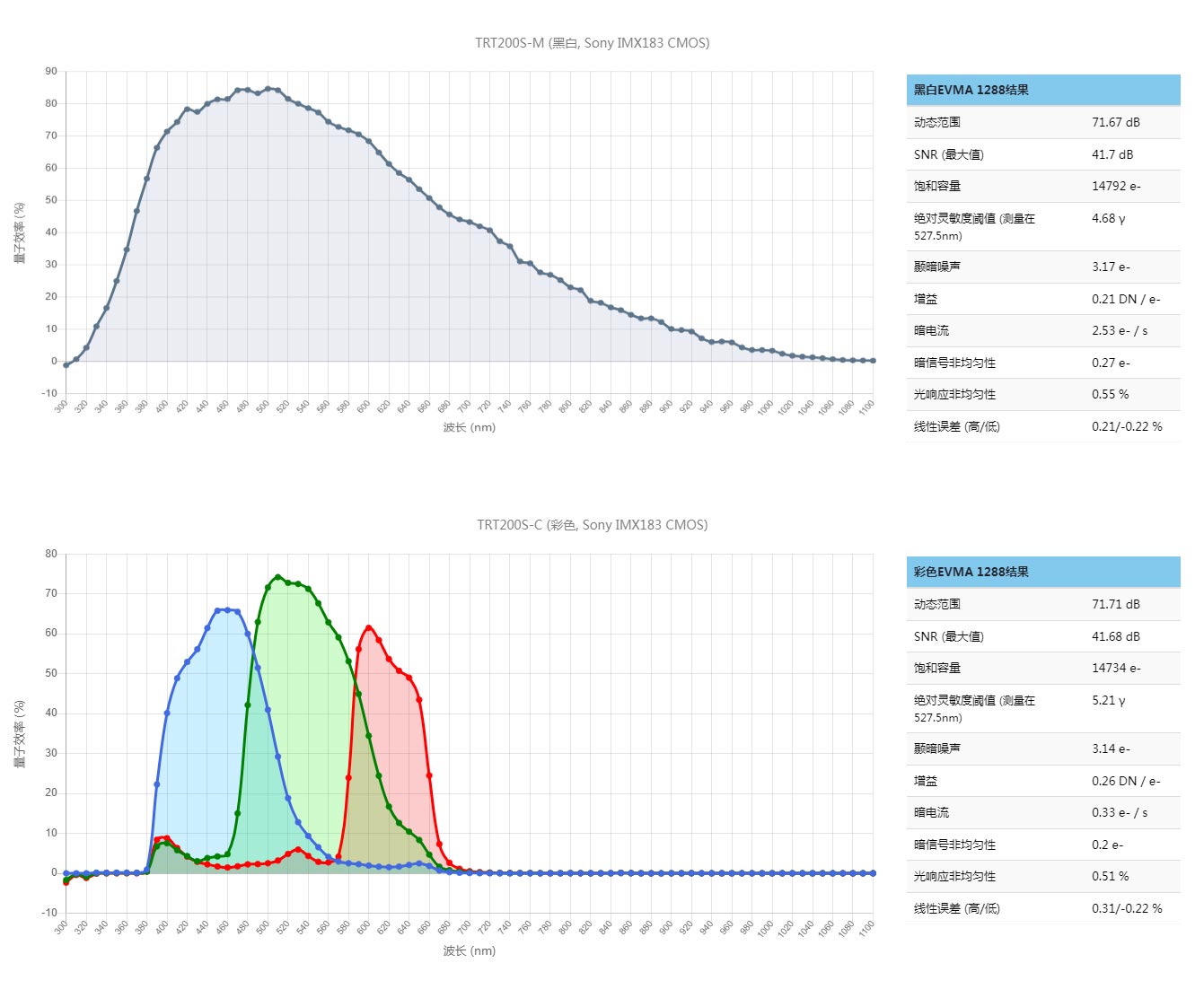The width and height of the screenshot is (1204, 998).
Task: Click the TRT200S-M monochrome chart title
Action: pyautogui.click(x=592, y=43)
